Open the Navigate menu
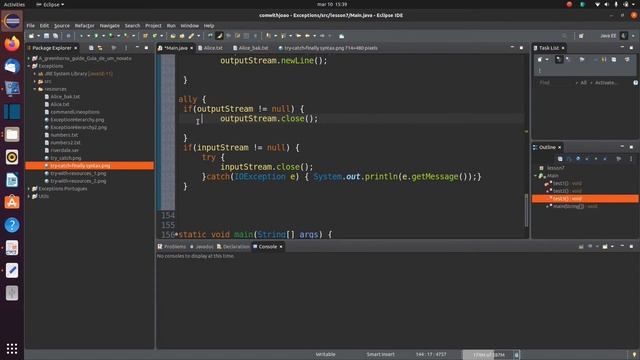Viewport: 640px width, 360px height. 110,25
